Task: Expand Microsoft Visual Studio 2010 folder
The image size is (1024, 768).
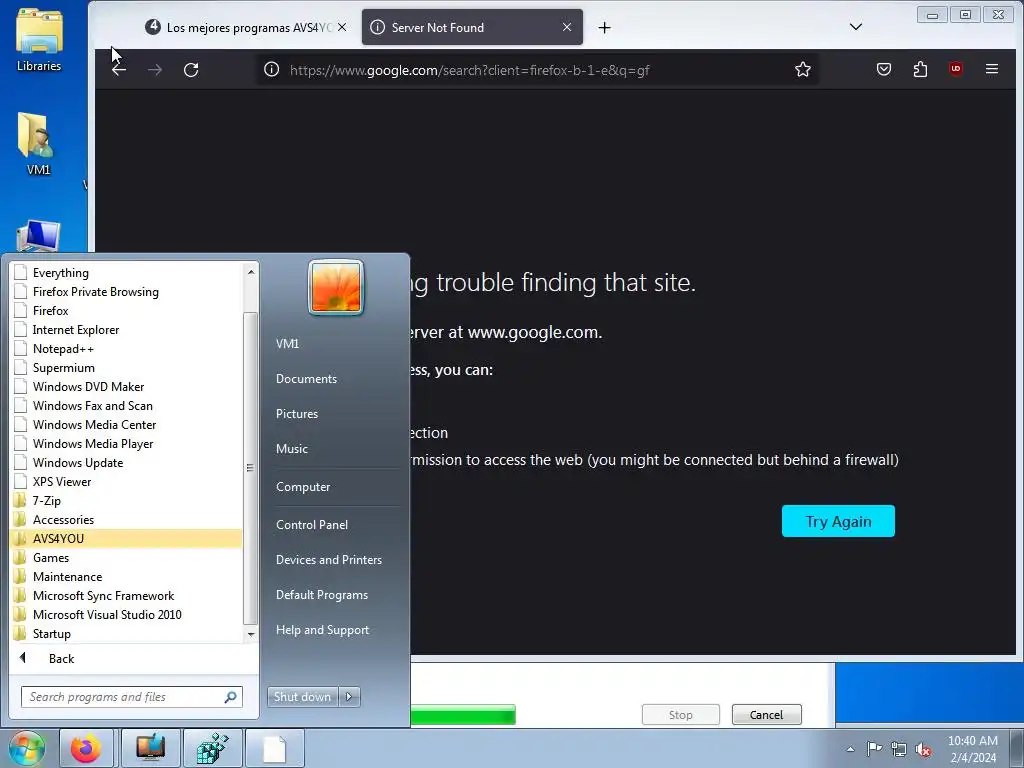Action: (127, 614)
